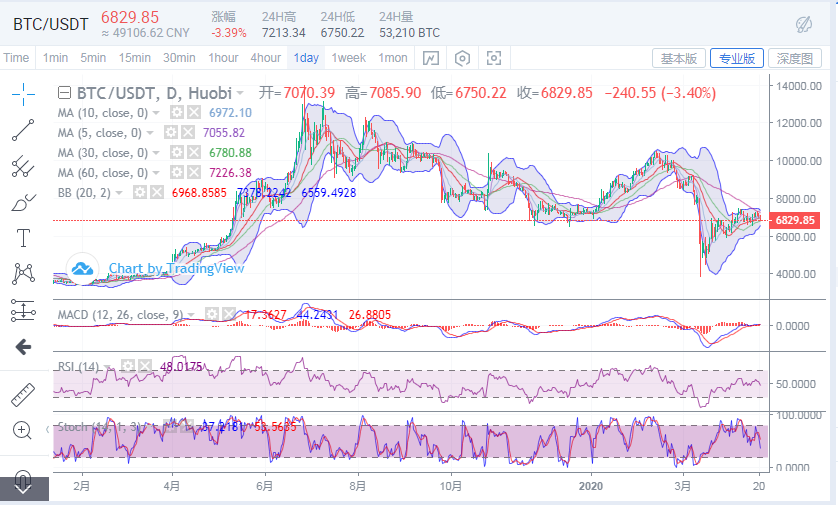Select the crosshair cursor tool

[24, 95]
